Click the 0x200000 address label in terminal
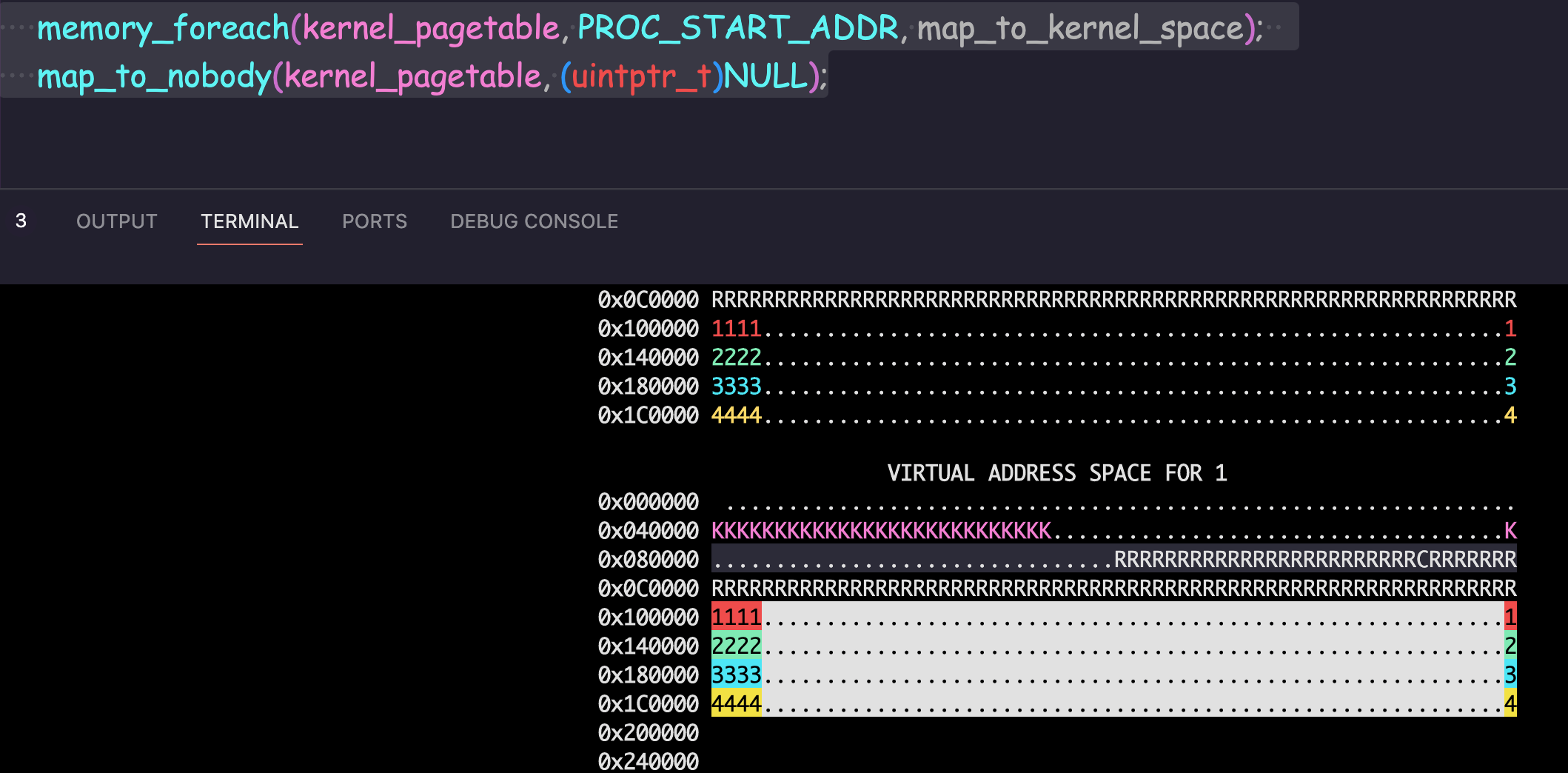The height and width of the screenshot is (773, 1568). 648,733
